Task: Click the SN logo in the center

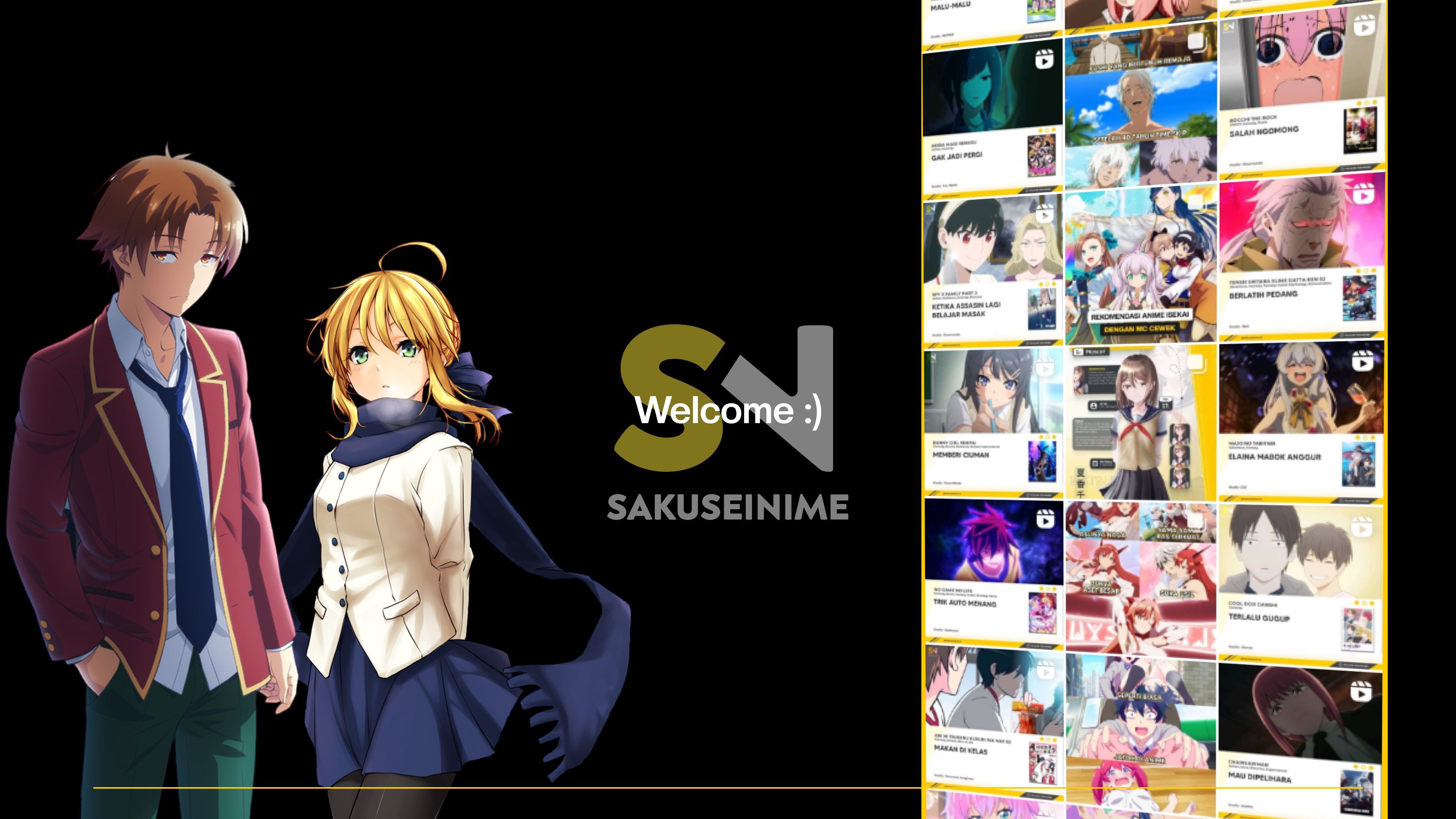Action: [724, 398]
